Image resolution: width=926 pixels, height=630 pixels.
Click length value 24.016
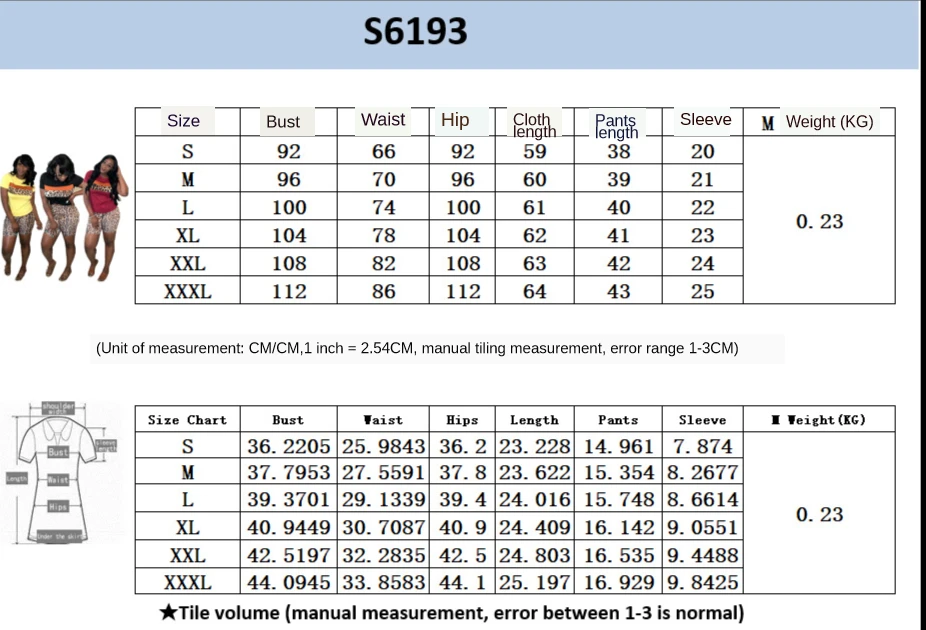tap(534, 500)
